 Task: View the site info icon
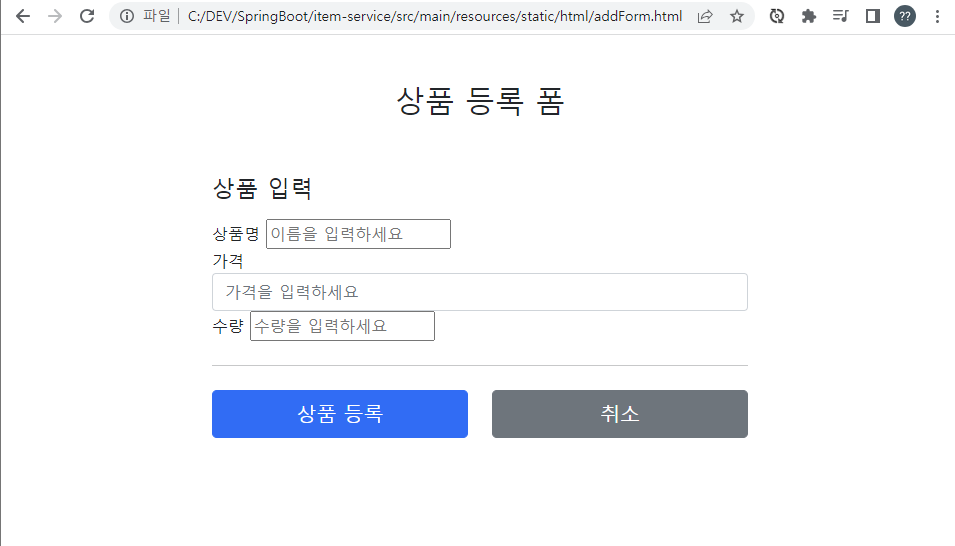(x=127, y=16)
